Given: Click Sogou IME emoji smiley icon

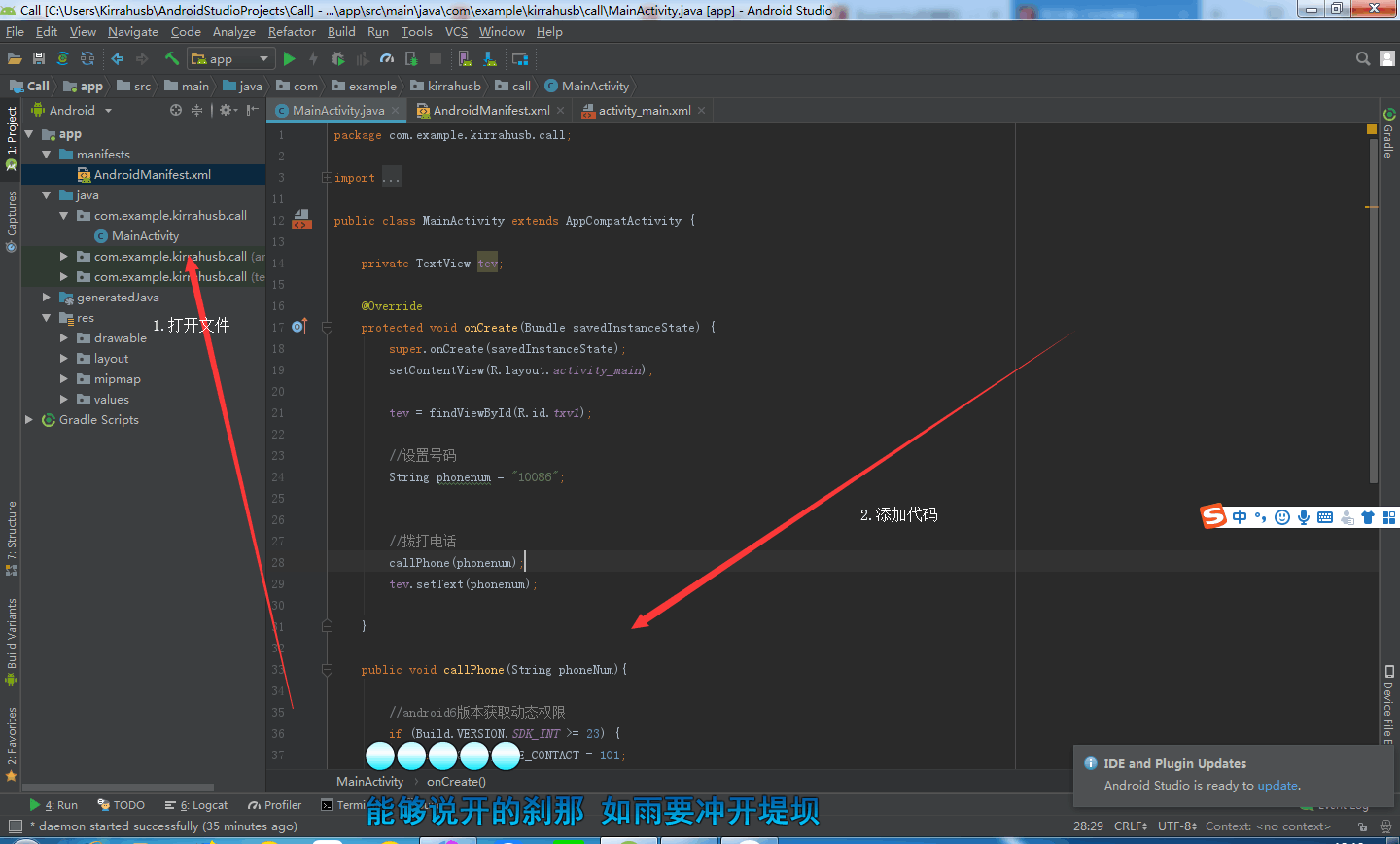Looking at the screenshot, I should point(1282,517).
